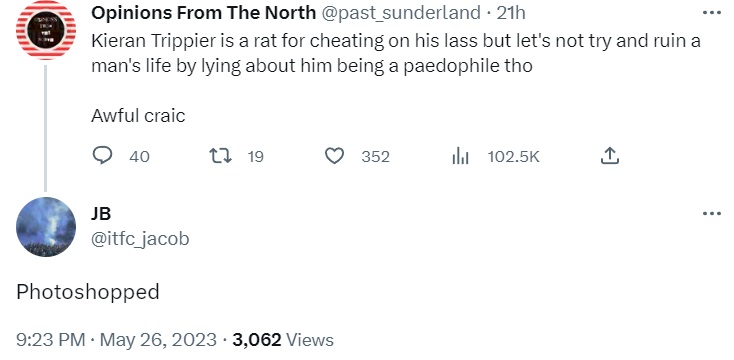Visit the @itfc_jacob handle
734x360 pixels.
point(140,239)
